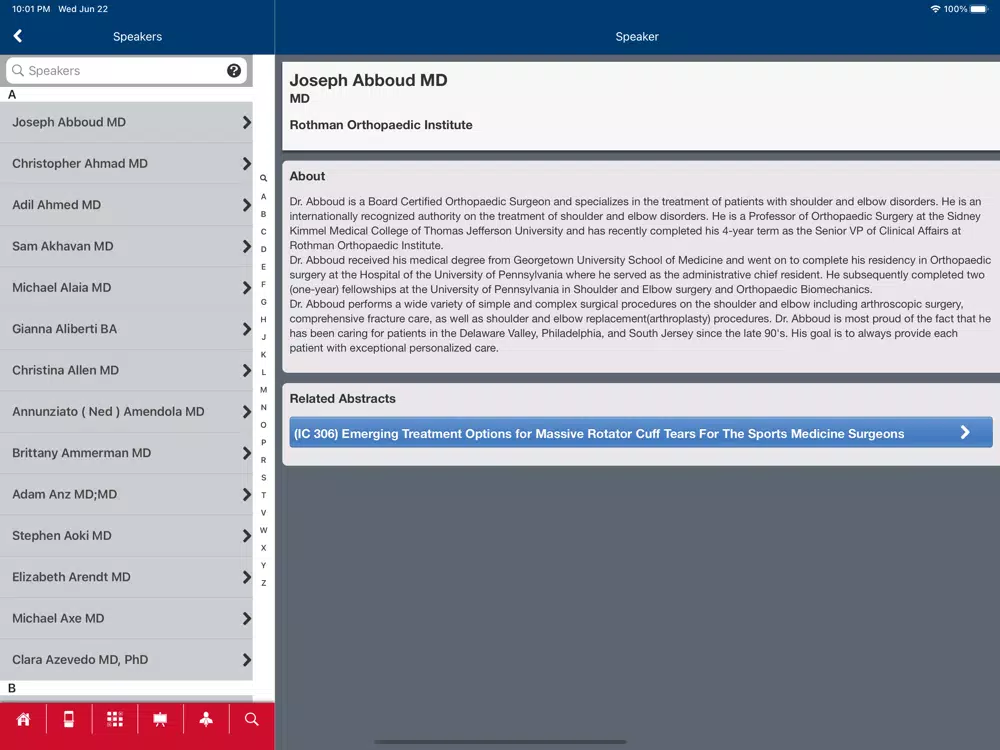This screenshot has width=1000, height=750.
Task: Expand Brittany Ammerman MD row chevron
Action: pyautogui.click(x=247, y=453)
